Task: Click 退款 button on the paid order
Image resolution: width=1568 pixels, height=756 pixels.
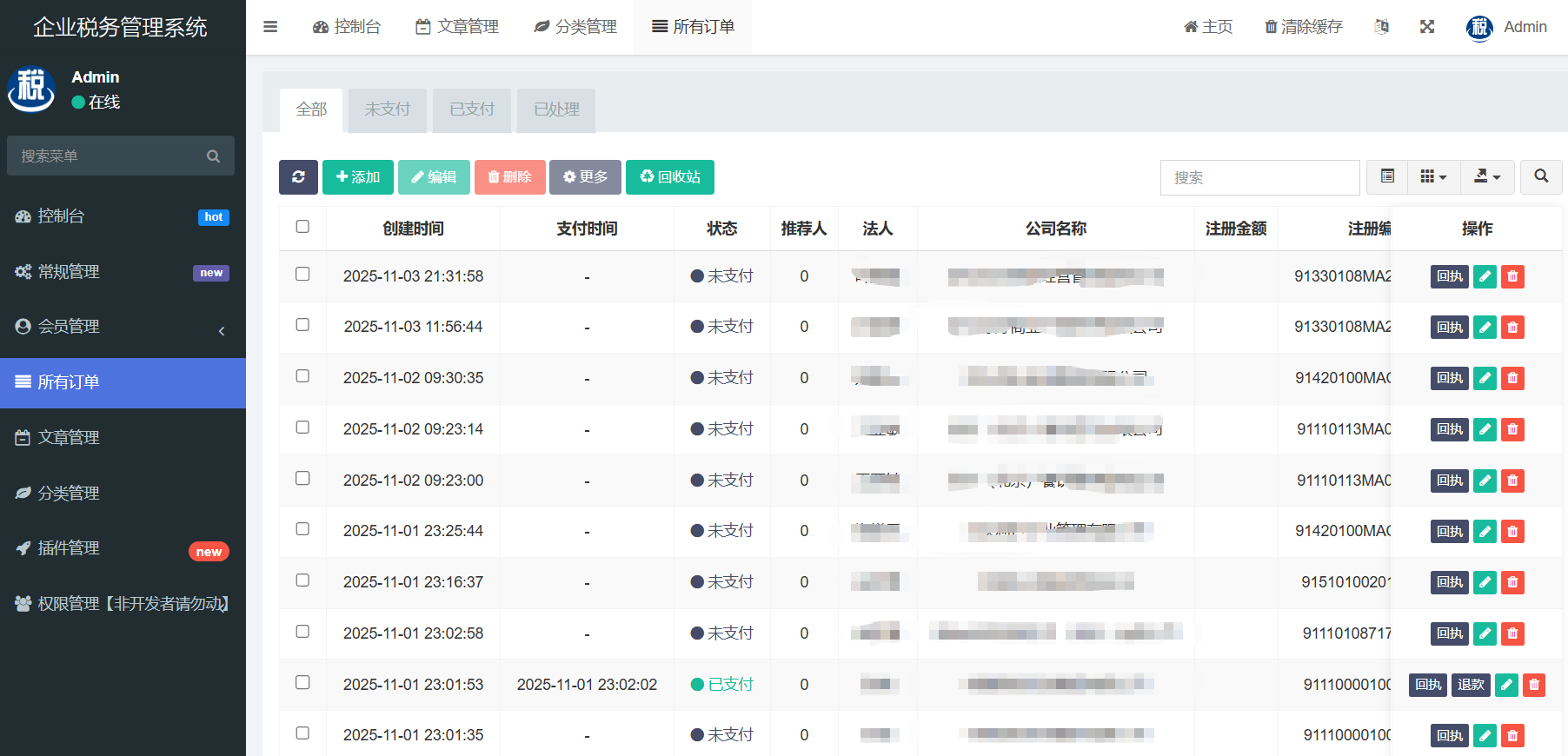Action: point(1471,685)
